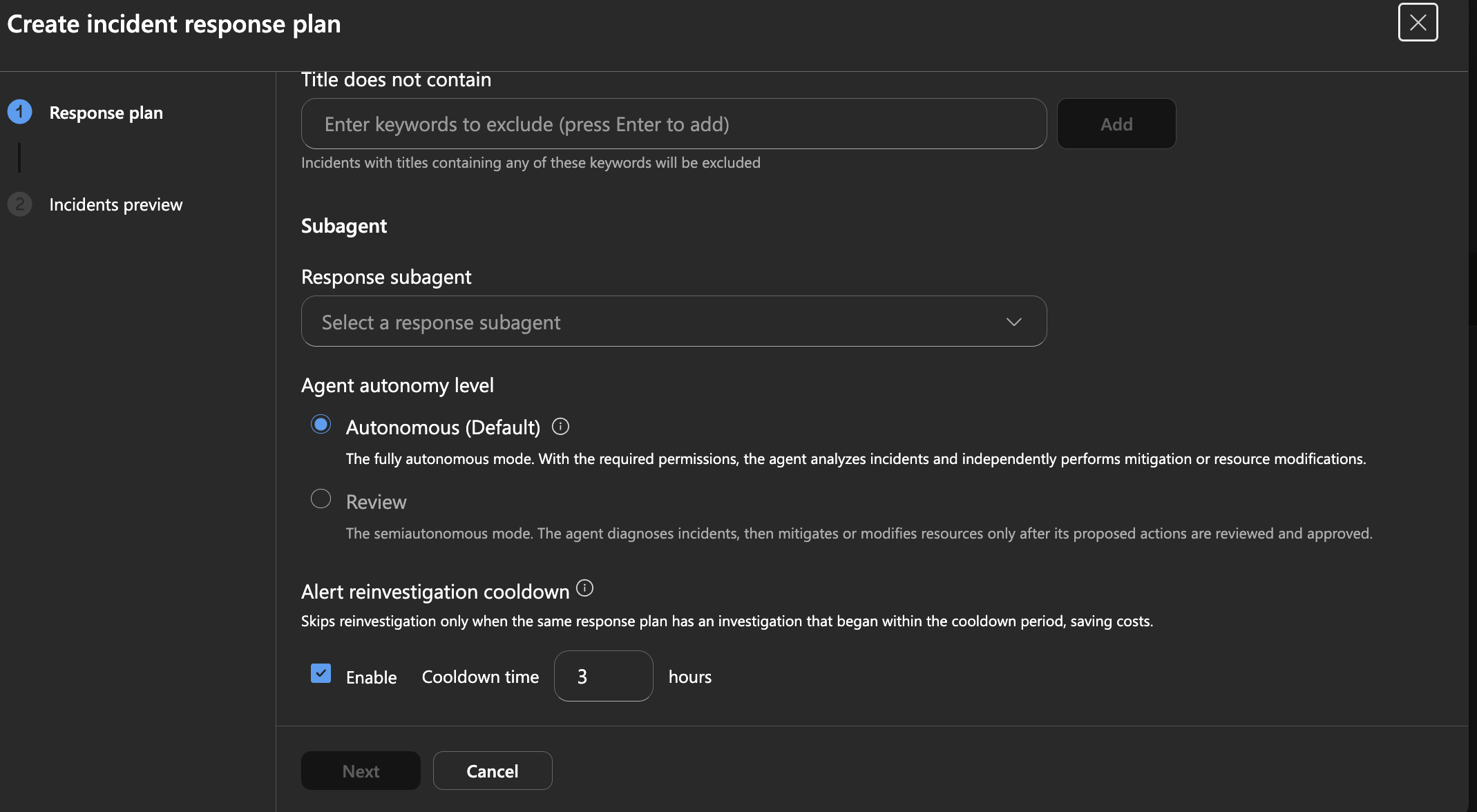Cancel the response plan creation
This screenshot has width=1477, height=812.
point(492,771)
